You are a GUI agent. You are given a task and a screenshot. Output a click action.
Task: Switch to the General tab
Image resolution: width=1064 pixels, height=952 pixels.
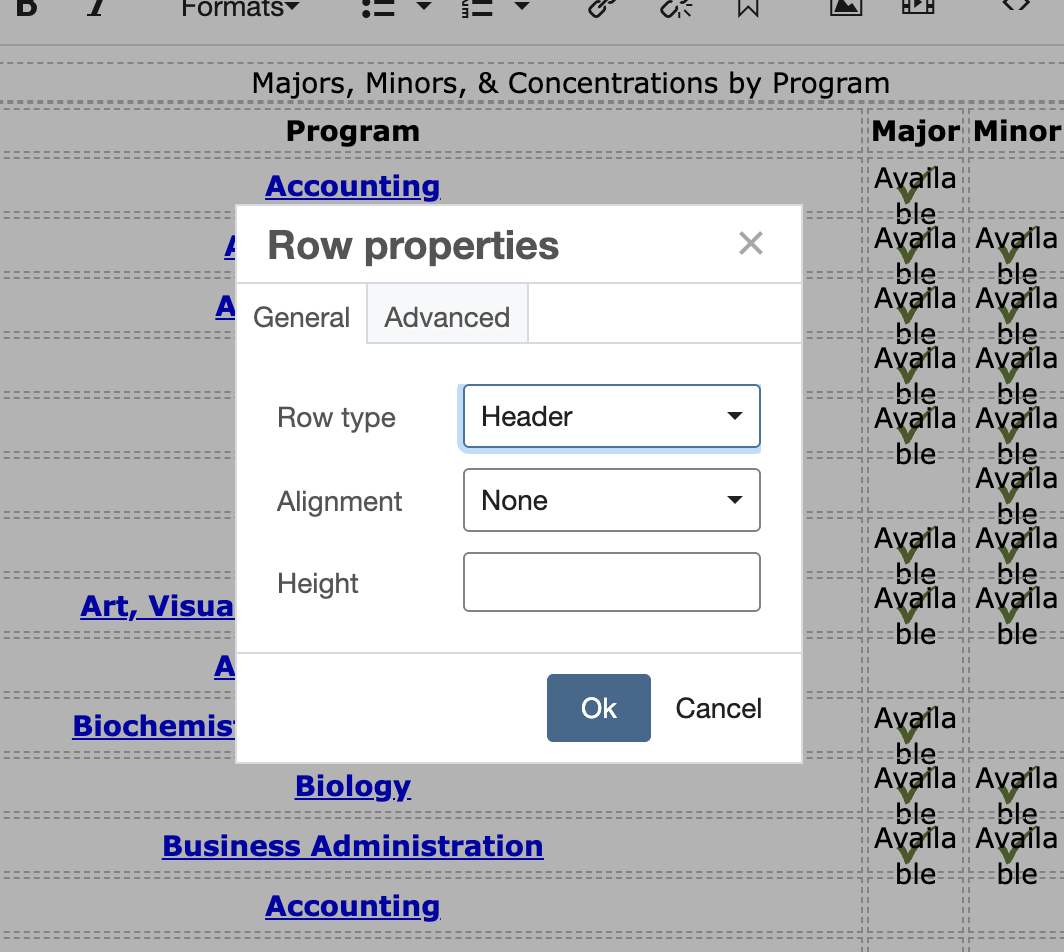coord(301,316)
